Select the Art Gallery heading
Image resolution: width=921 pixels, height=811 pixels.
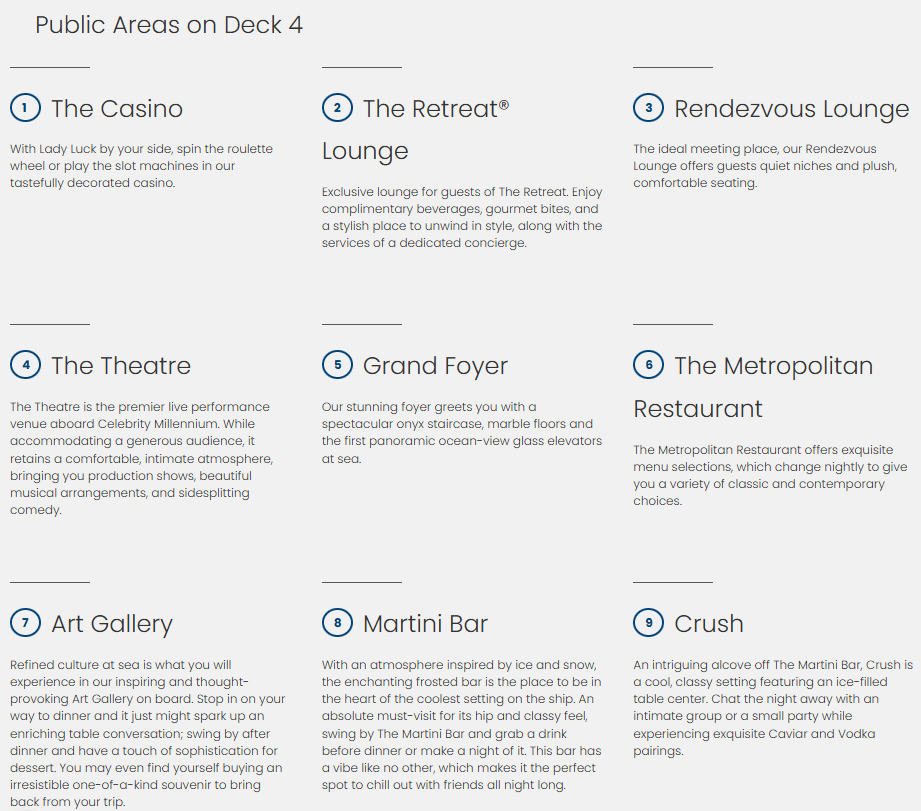112,624
